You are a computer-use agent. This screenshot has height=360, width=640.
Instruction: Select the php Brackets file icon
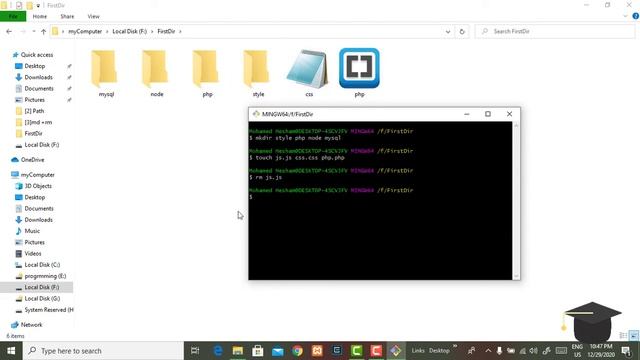[x=359, y=68]
